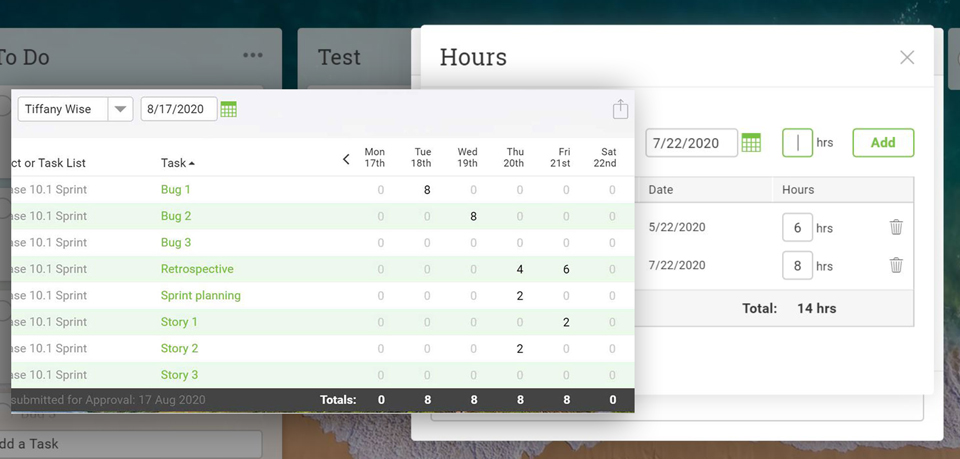
Task: Click the timesheet export share icon
Action: 620,109
